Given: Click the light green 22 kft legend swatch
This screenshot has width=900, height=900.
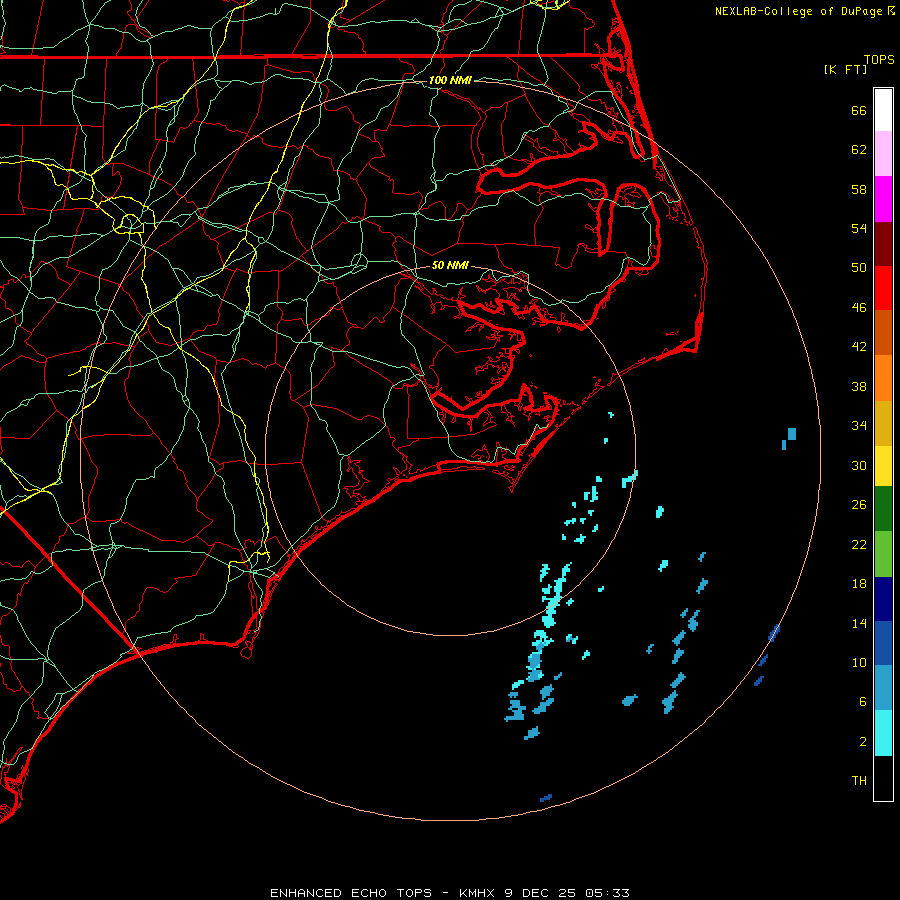Looking at the screenshot, I should [883, 554].
